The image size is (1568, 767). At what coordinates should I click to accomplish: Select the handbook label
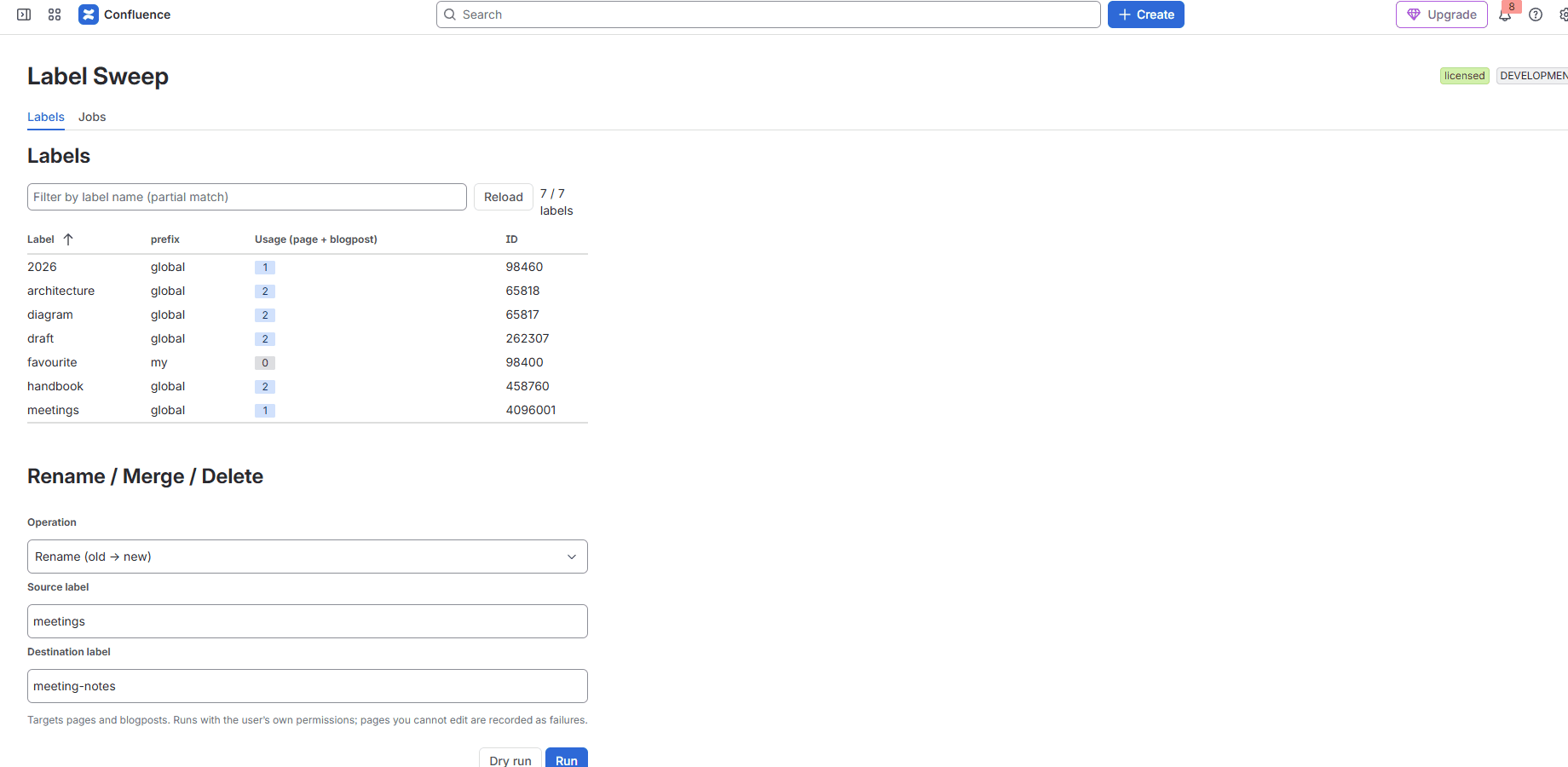55,386
